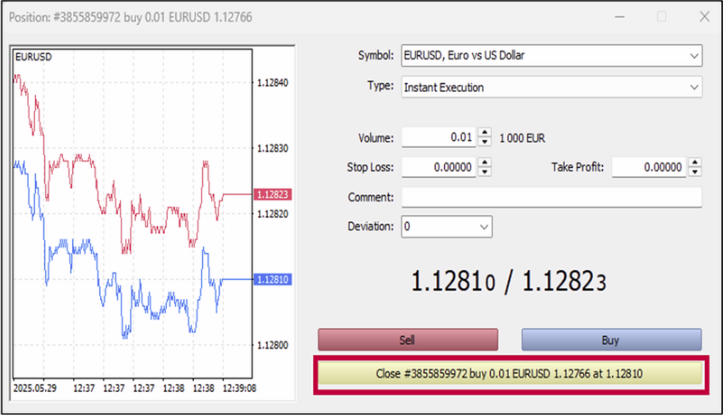
Task: Increment Take Profit with up arrow
Action: (696, 163)
